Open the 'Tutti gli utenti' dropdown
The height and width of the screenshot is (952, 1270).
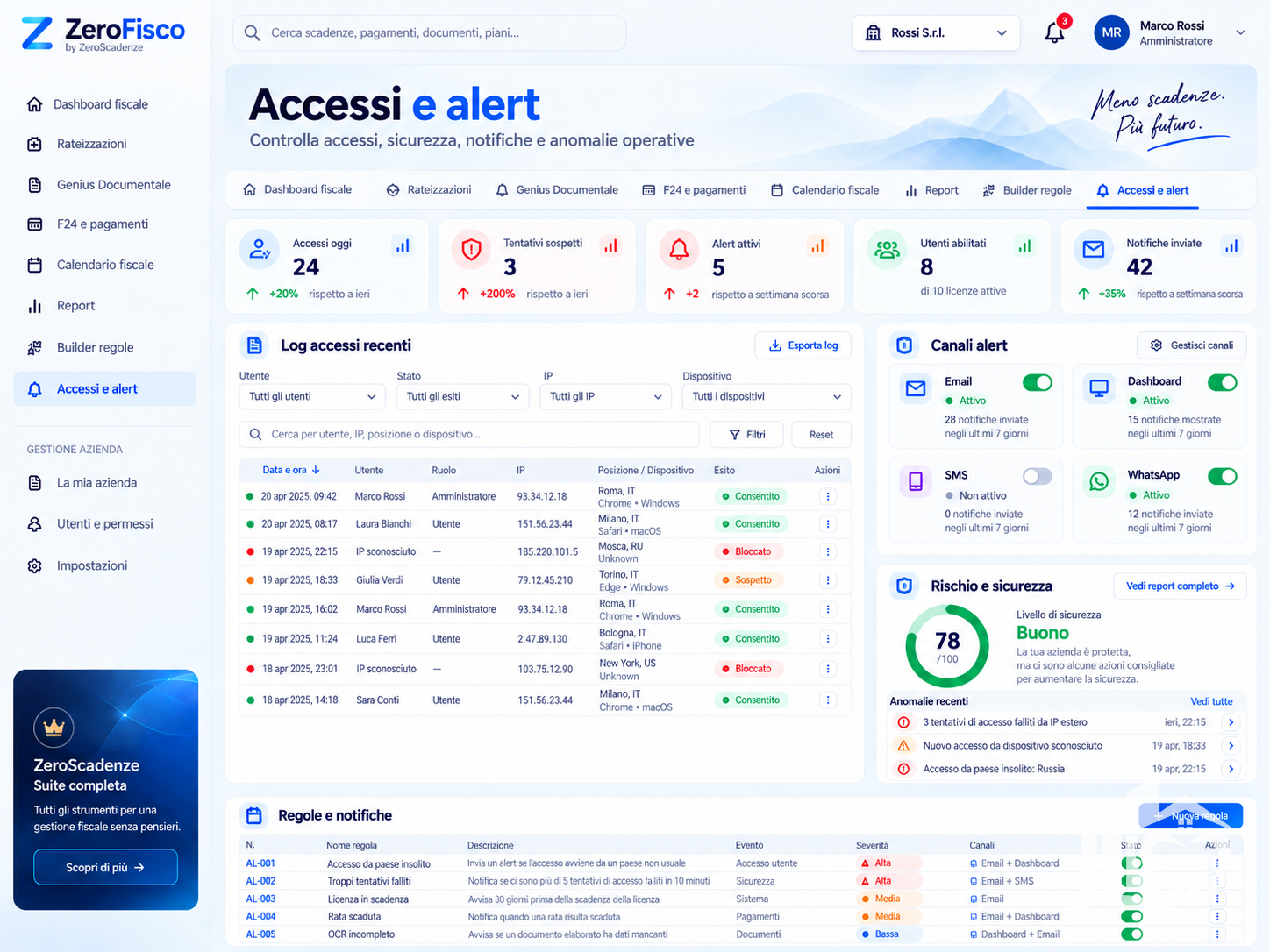click(x=312, y=397)
